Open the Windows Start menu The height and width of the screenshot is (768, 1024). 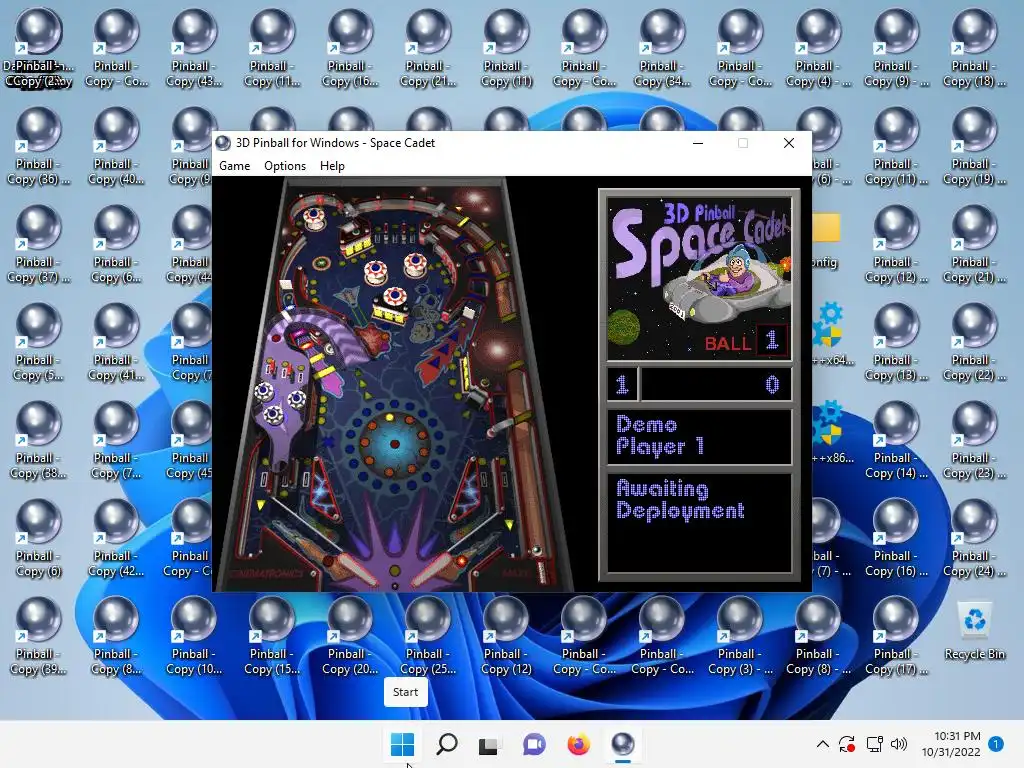pyautogui.click(x=402, y=744)
